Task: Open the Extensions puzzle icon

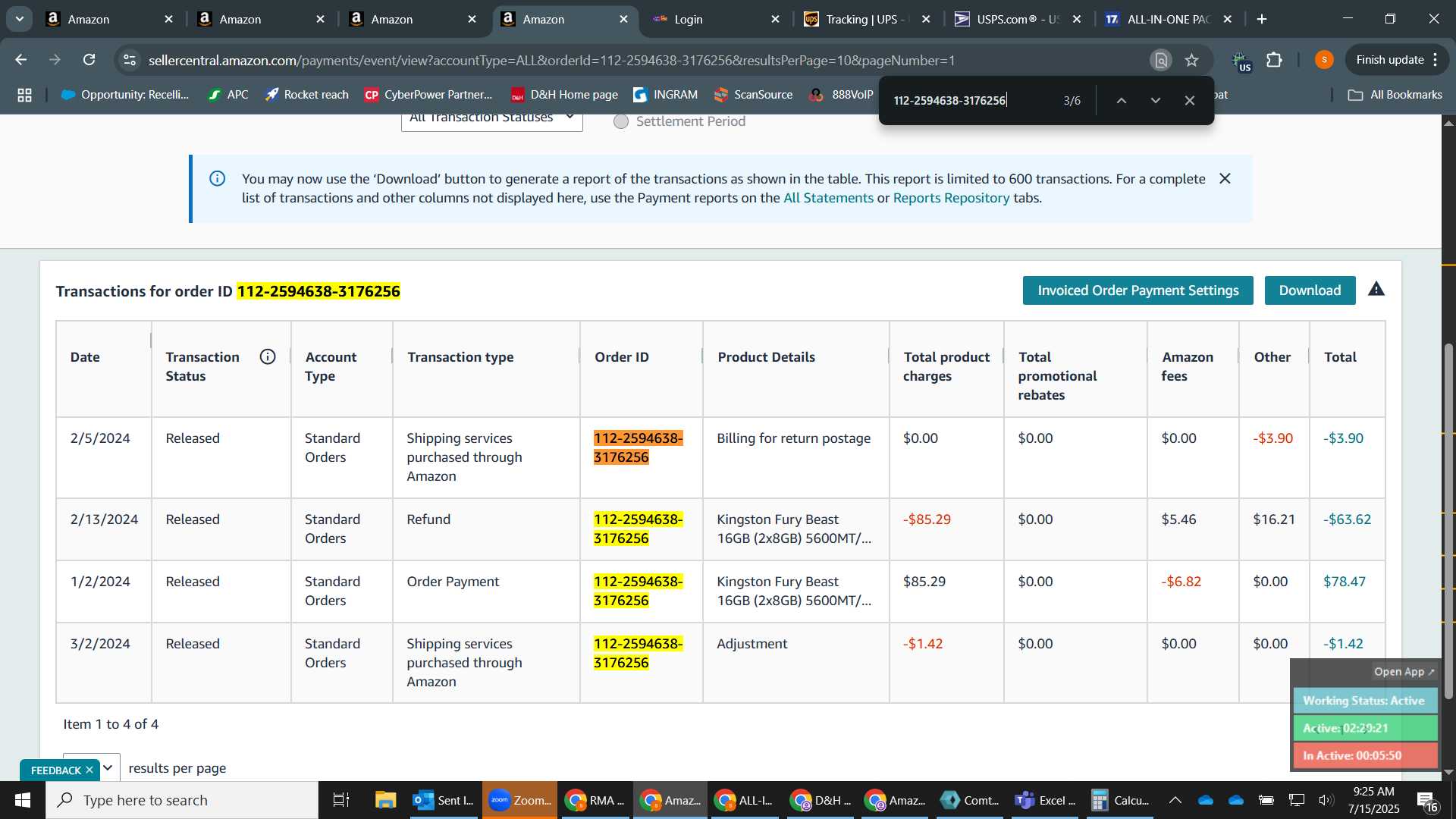Action: click(x=1275, y=60)
